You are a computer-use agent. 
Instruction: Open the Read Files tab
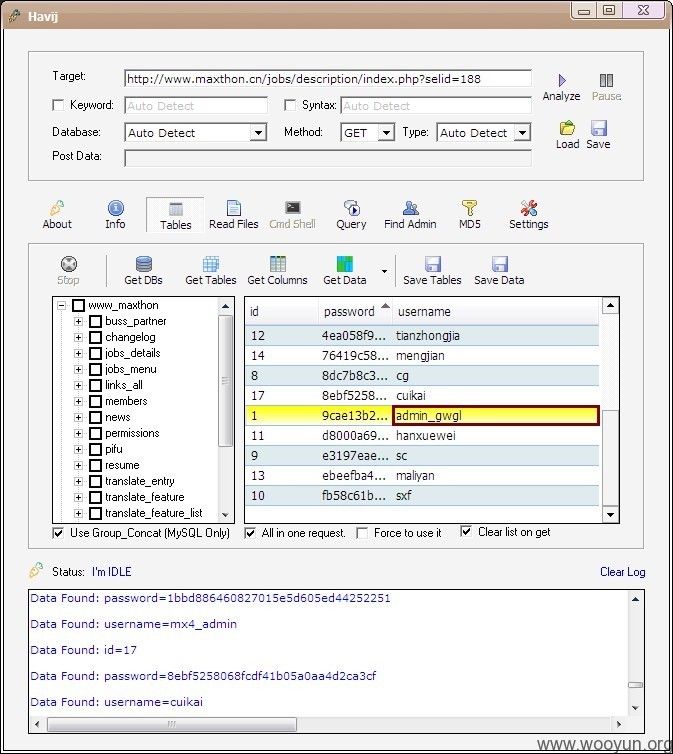tap(234, 215)
